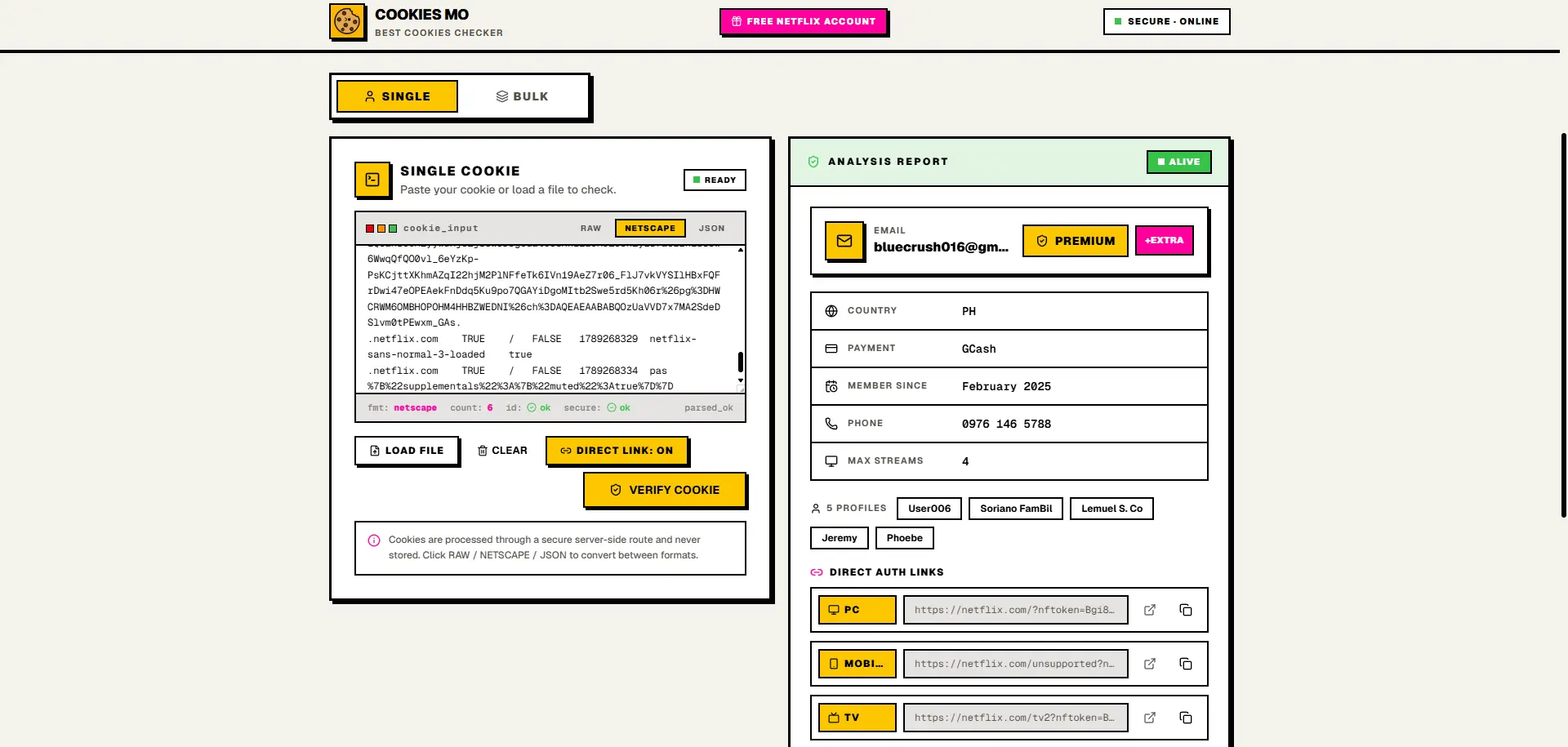Click the TV auth link URL field
Screen dimensions: 1568x747
coord(1016,718)
